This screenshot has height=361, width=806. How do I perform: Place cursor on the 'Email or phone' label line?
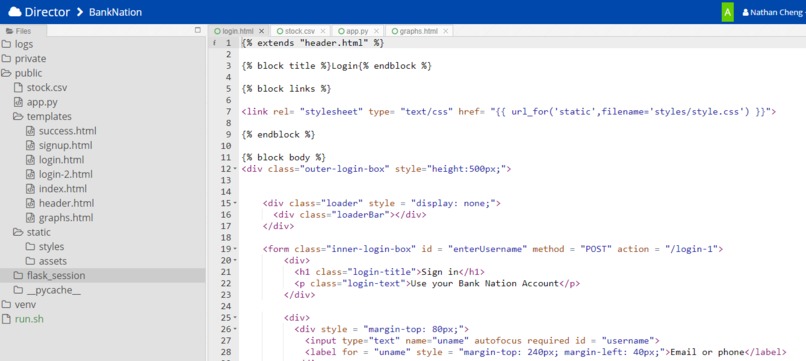[x=545, y=352]
